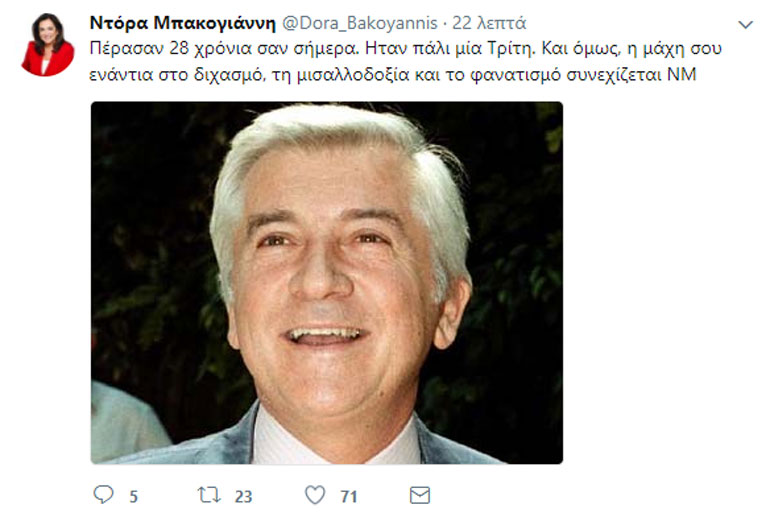Open the display name Ντόρα Μπακογιάννη link
Viewport: 770px width, 513px height.
click(182, 23)
